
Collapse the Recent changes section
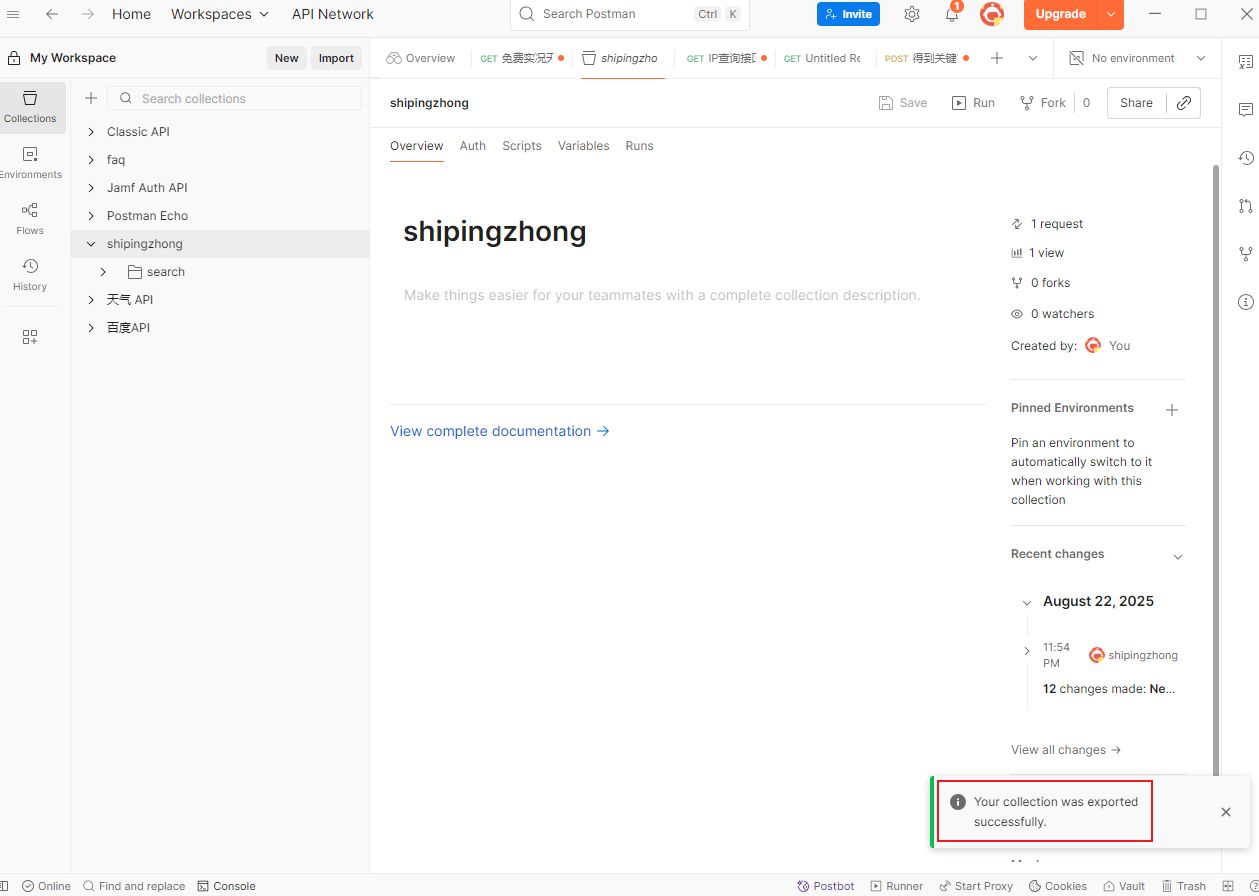pos(1177,556)
